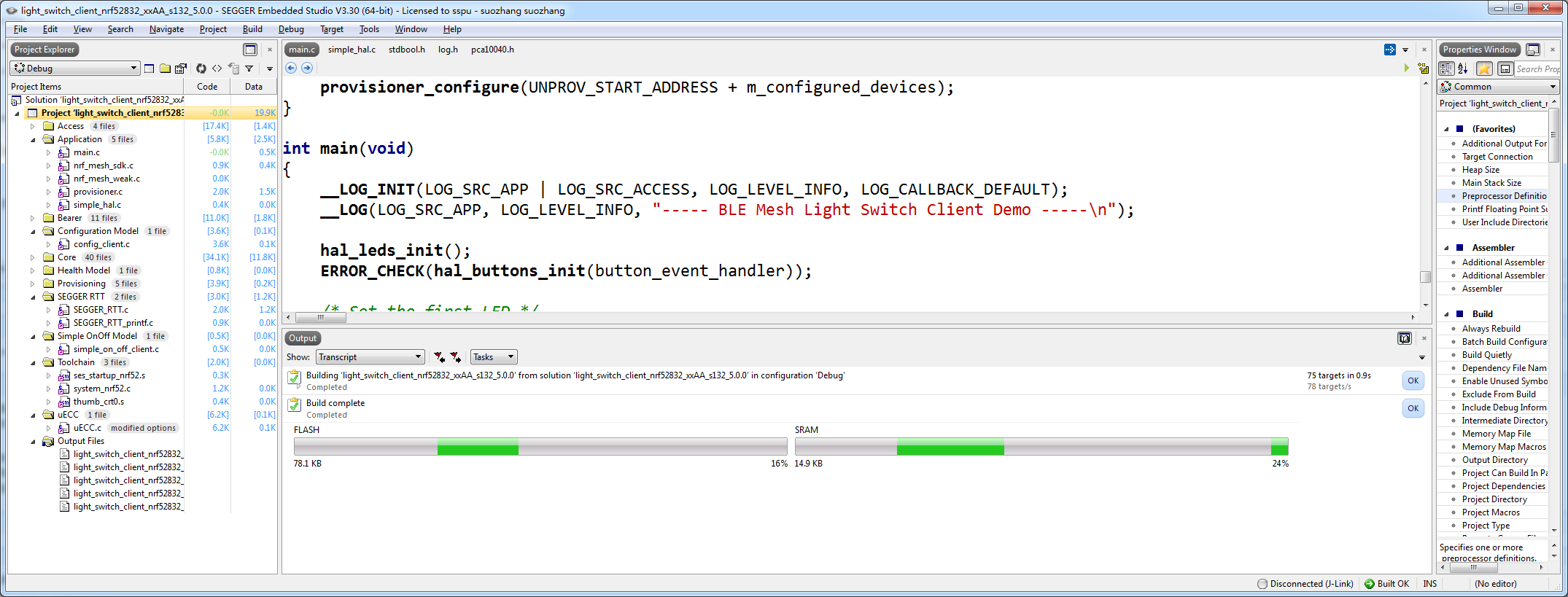The height and width of the screenshot is (597, 1568).
Task: Click the editor horizontal scrollbar thumb
Action: [320, 317]
